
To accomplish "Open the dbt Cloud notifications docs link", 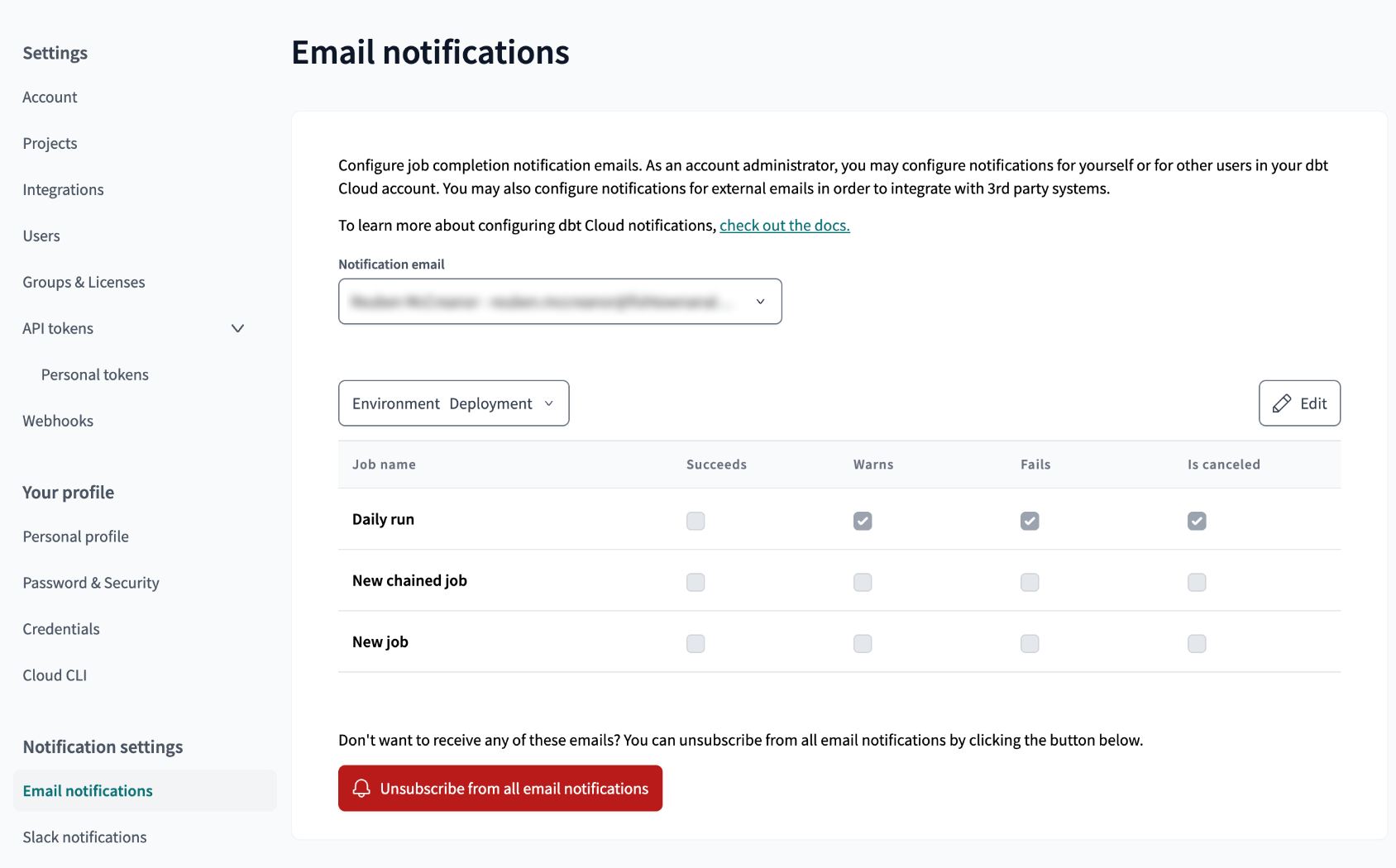I will [x=783, y=225].
